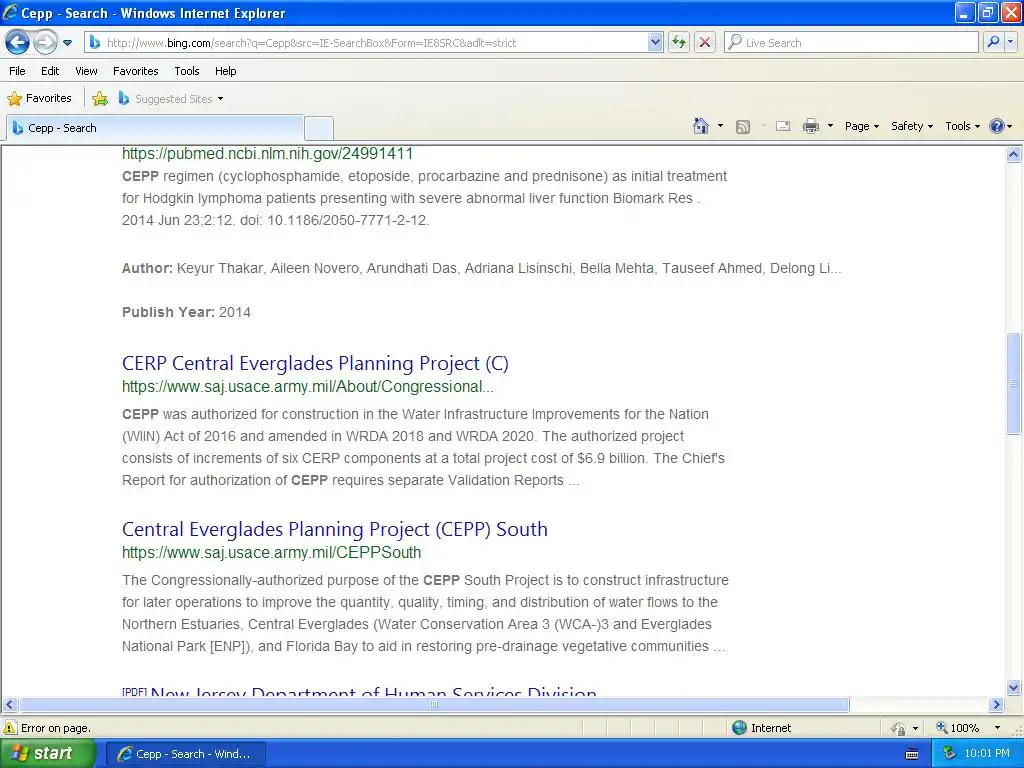
Task: Click the Home icon in command bar
Action: point(701,126)
